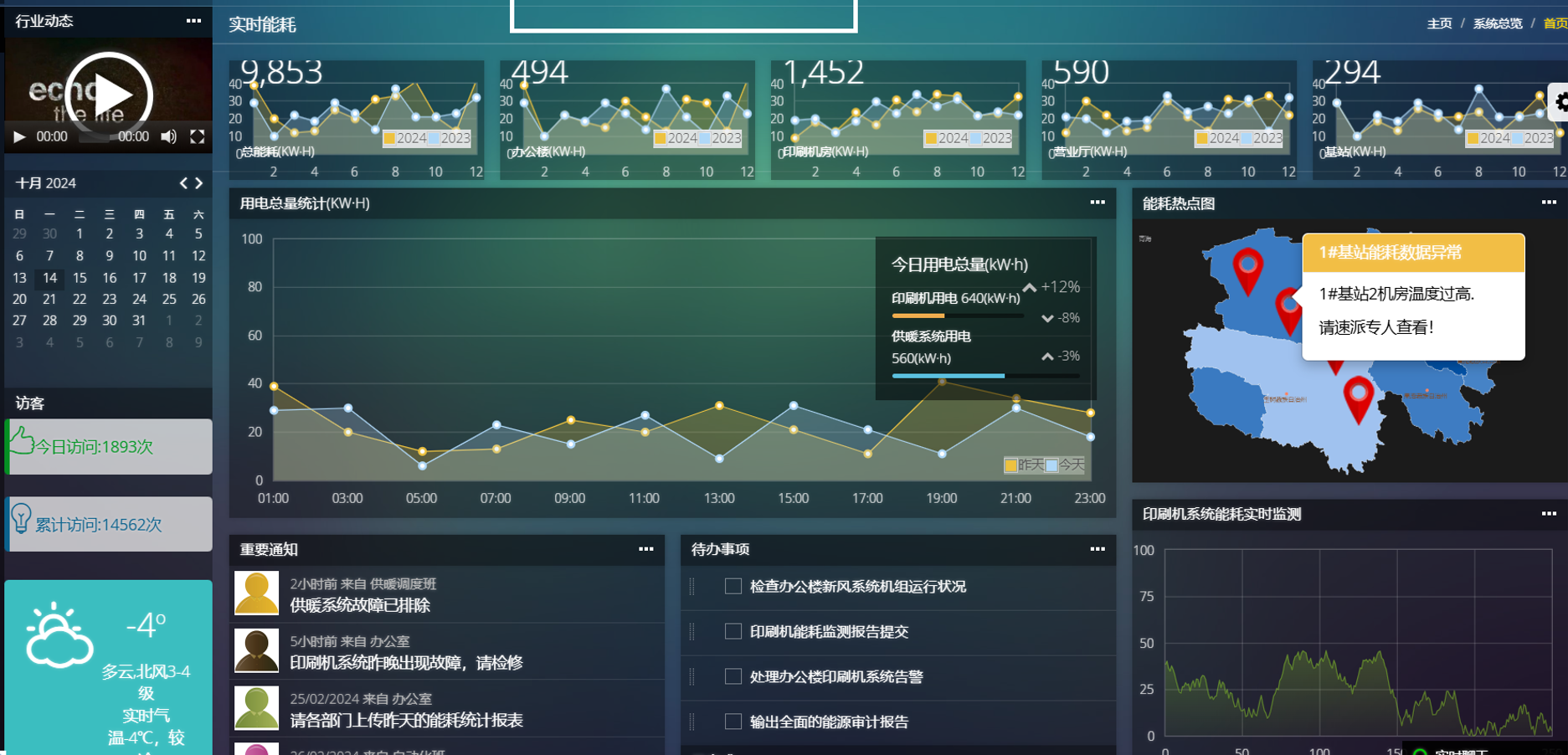Expand the 重要通知 panel menu
The height and width of the screenshot is (755, 1568).
click(x=646, y=549)
